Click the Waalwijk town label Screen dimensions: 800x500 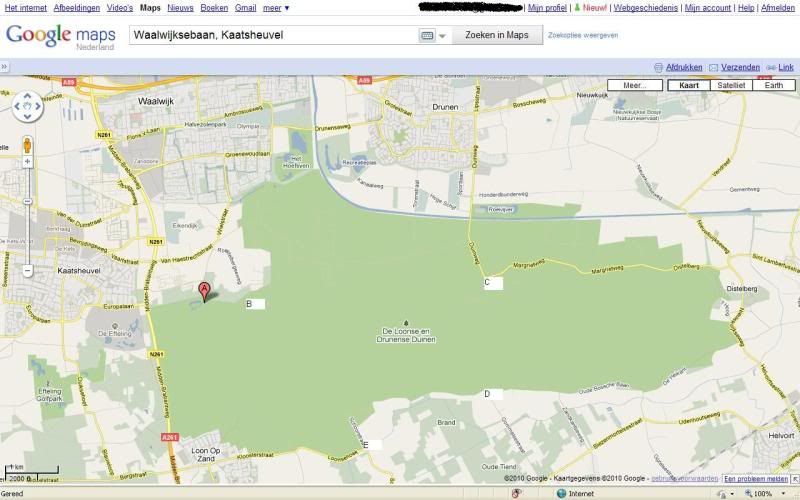156,101
